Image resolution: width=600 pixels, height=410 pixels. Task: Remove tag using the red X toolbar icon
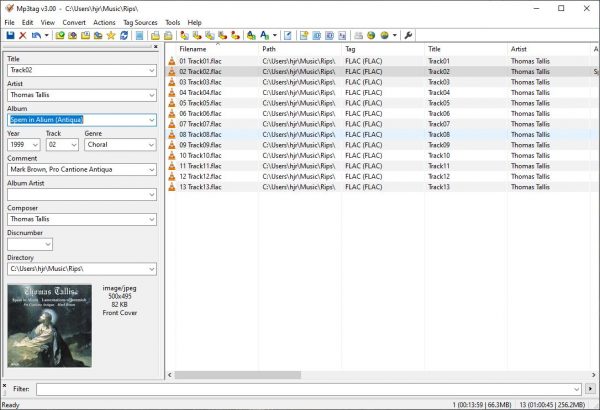[x=23, y=36]
